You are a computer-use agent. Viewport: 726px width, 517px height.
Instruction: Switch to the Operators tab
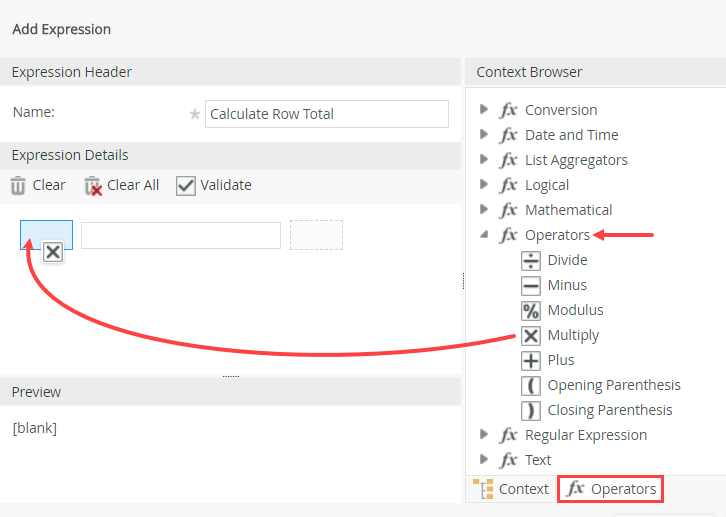click(x=611, y=489)
